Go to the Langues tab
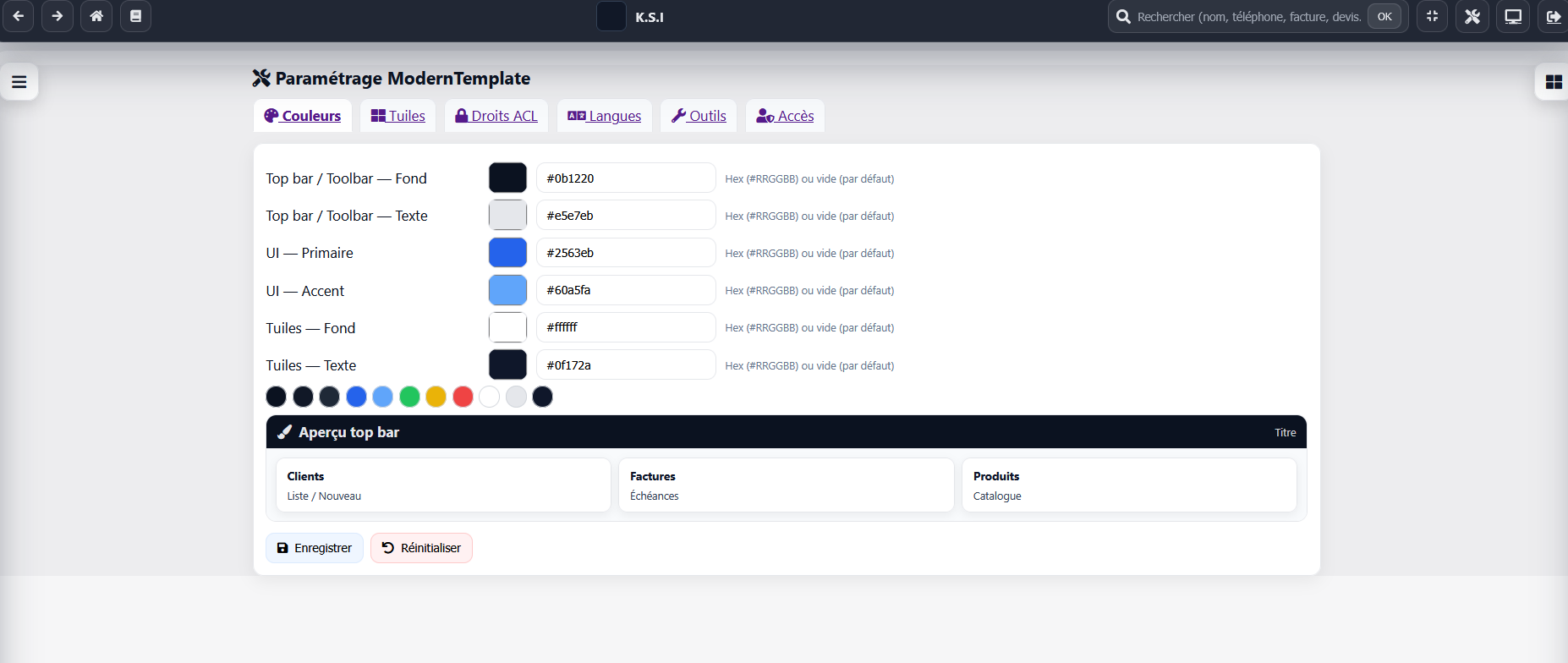 (x=605, y=116)
